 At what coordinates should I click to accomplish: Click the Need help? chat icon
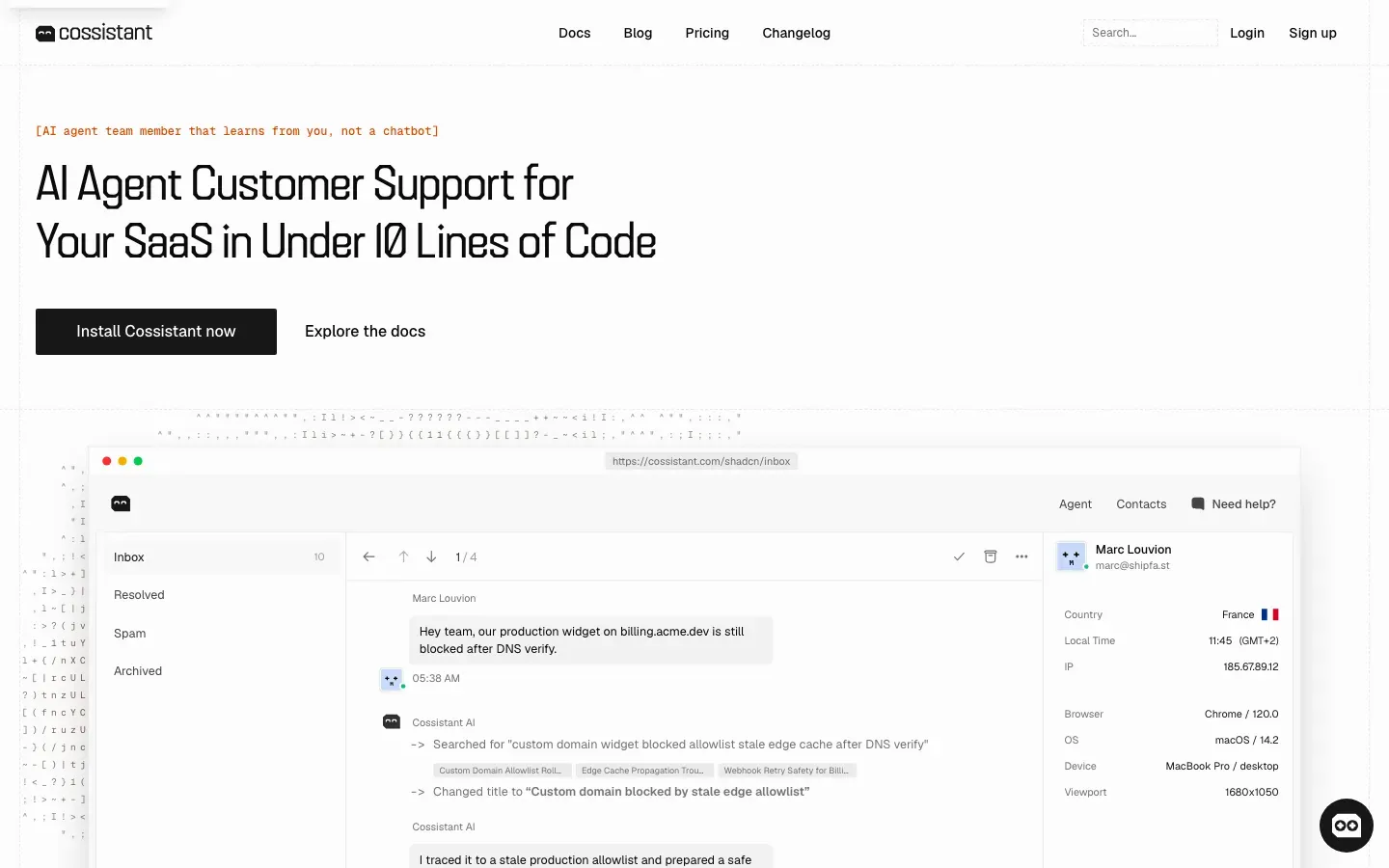tap(1198, 503)
